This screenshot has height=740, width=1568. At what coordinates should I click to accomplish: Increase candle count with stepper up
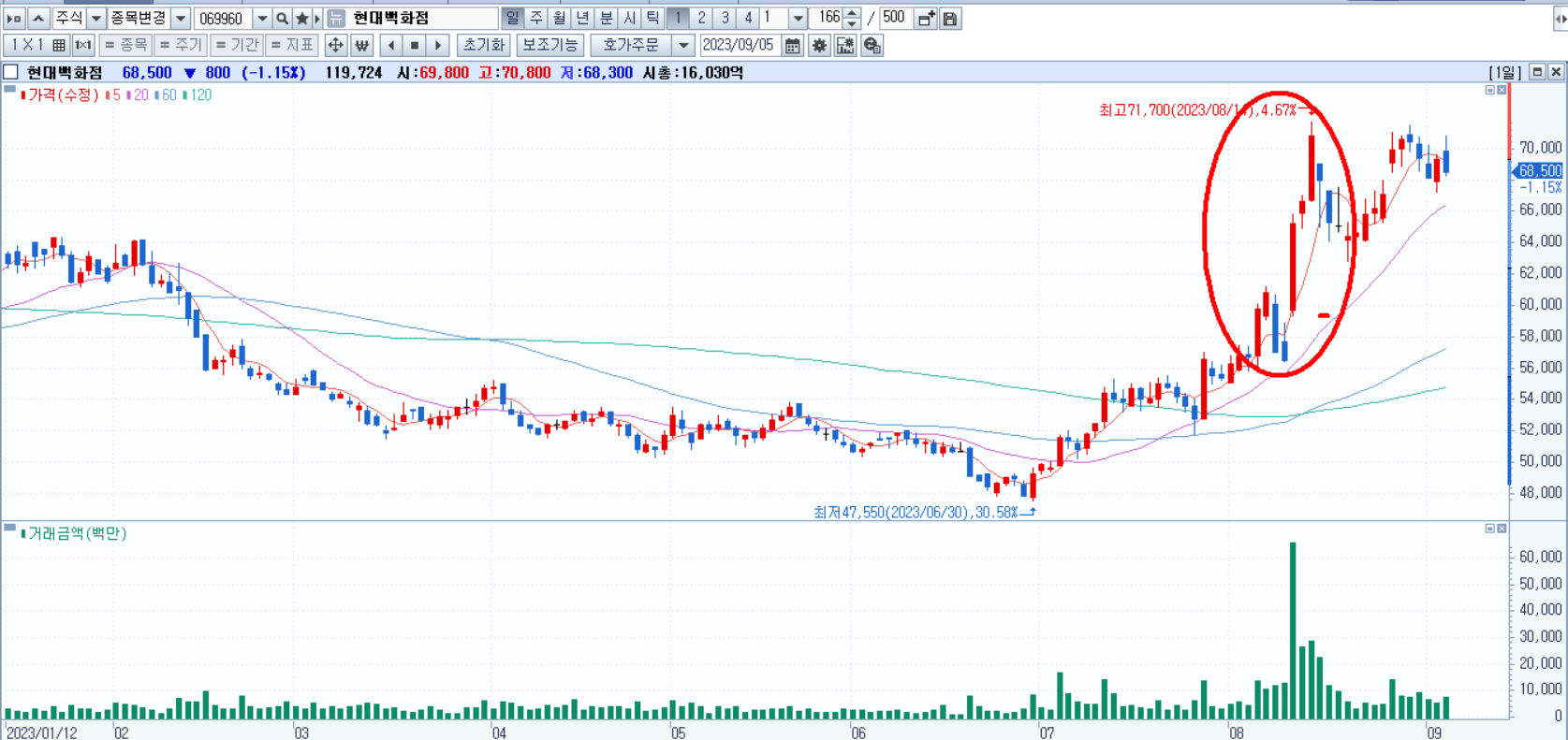[852, 13]
